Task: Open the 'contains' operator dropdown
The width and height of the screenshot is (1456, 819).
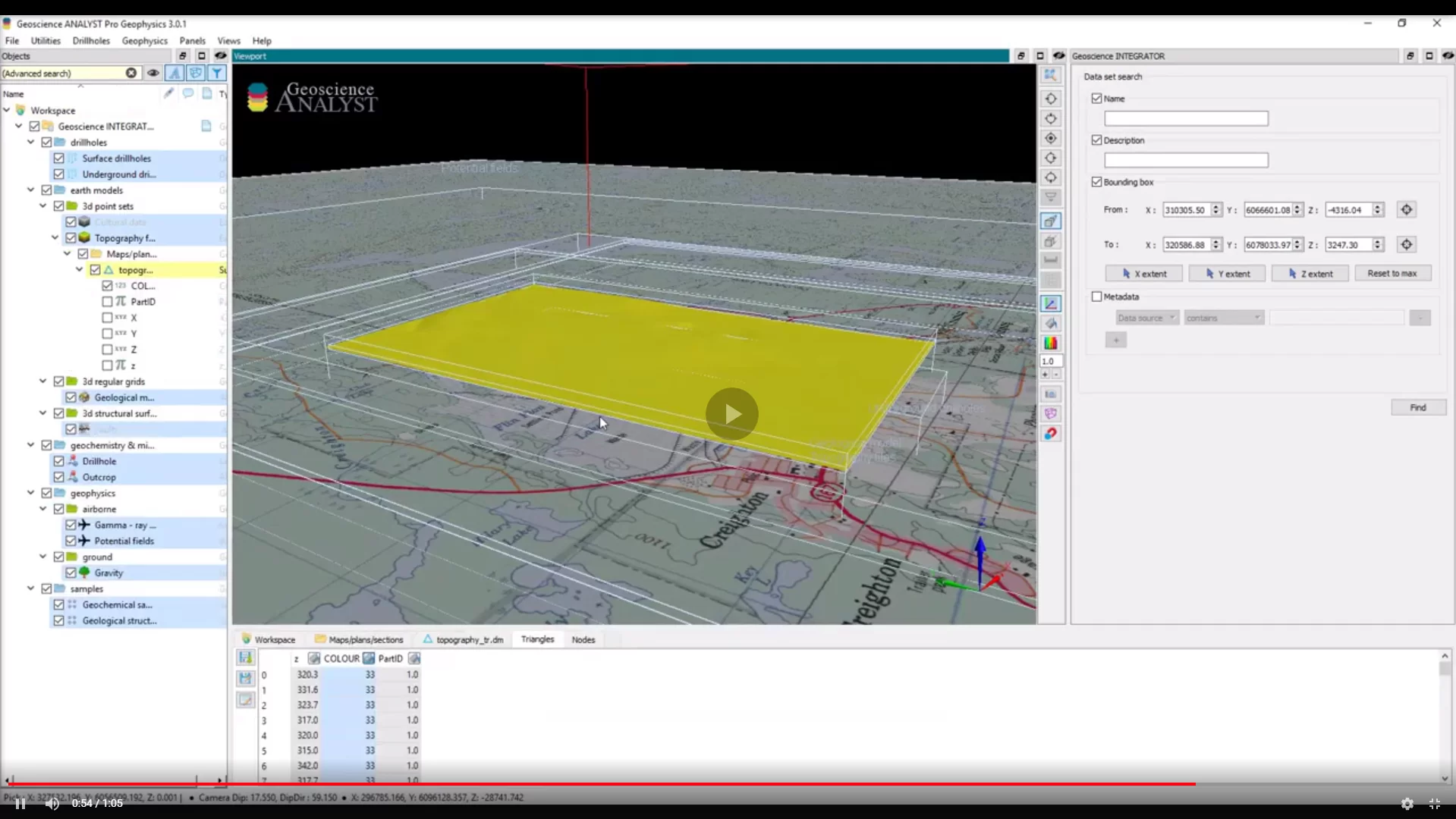Action: click(1223, 317)
